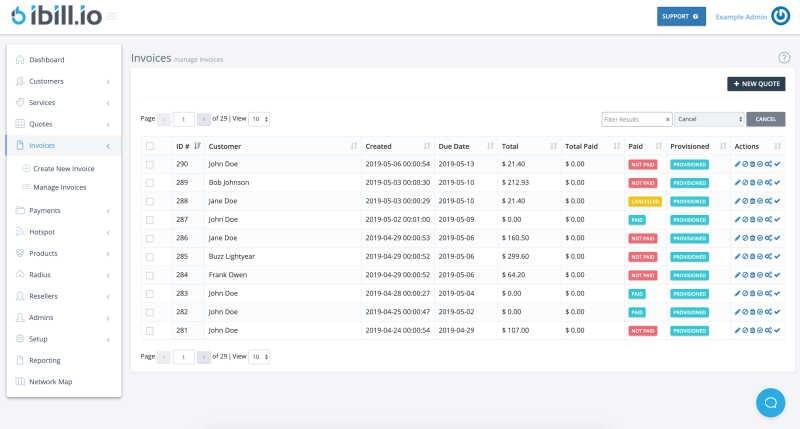Screen dimensions: 800x429
Task: Click Create New Invoice link
Action: 64,169
